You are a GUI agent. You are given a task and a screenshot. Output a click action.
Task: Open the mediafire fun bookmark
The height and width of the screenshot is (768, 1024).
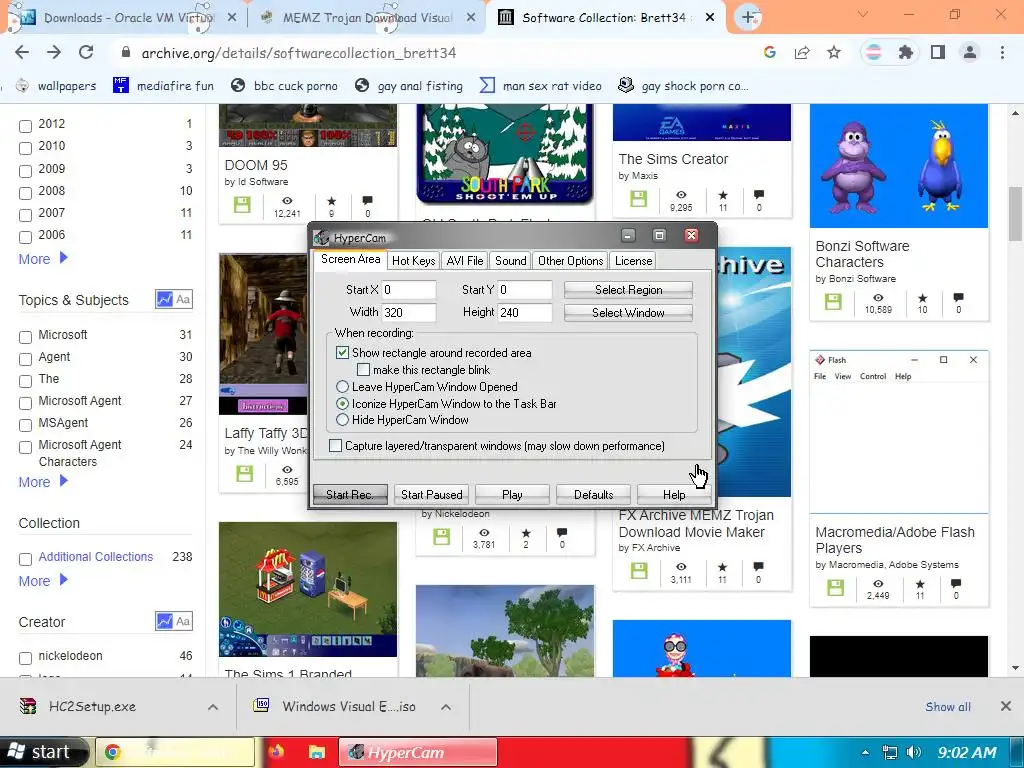click(x=163, y=86)
